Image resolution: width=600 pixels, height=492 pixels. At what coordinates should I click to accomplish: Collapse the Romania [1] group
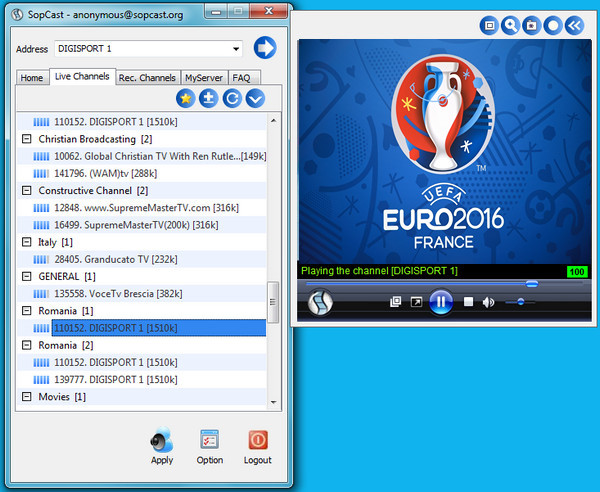[26, 311]
